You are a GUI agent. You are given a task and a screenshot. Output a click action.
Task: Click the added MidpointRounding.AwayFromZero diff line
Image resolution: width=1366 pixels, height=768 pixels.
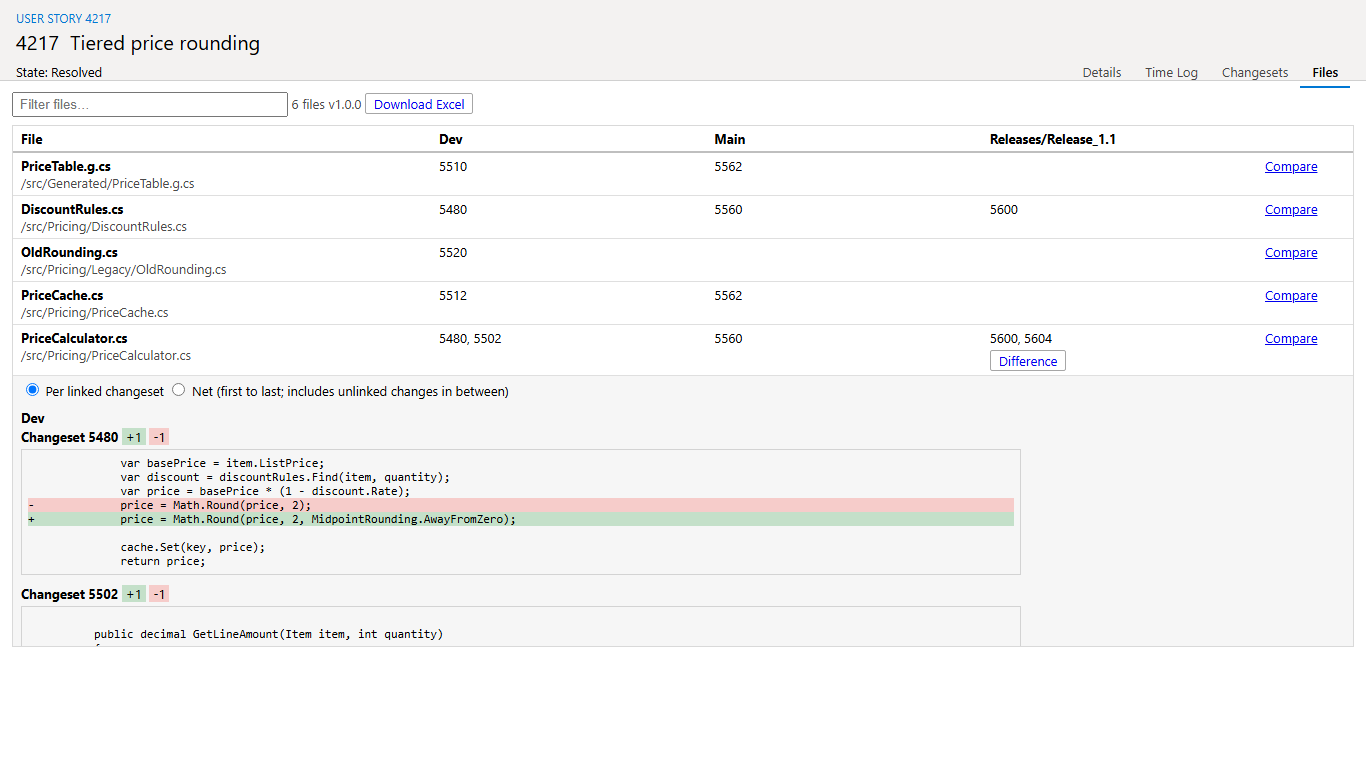[521, 519]
